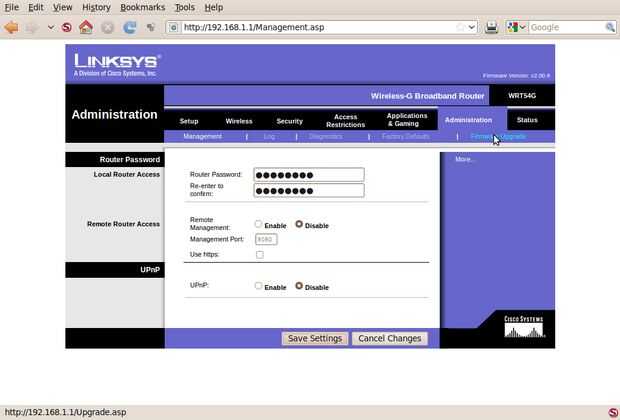Open the Access Restrictions tab
This screenshot has height=420, width=620.
click(x=345, y=121)
